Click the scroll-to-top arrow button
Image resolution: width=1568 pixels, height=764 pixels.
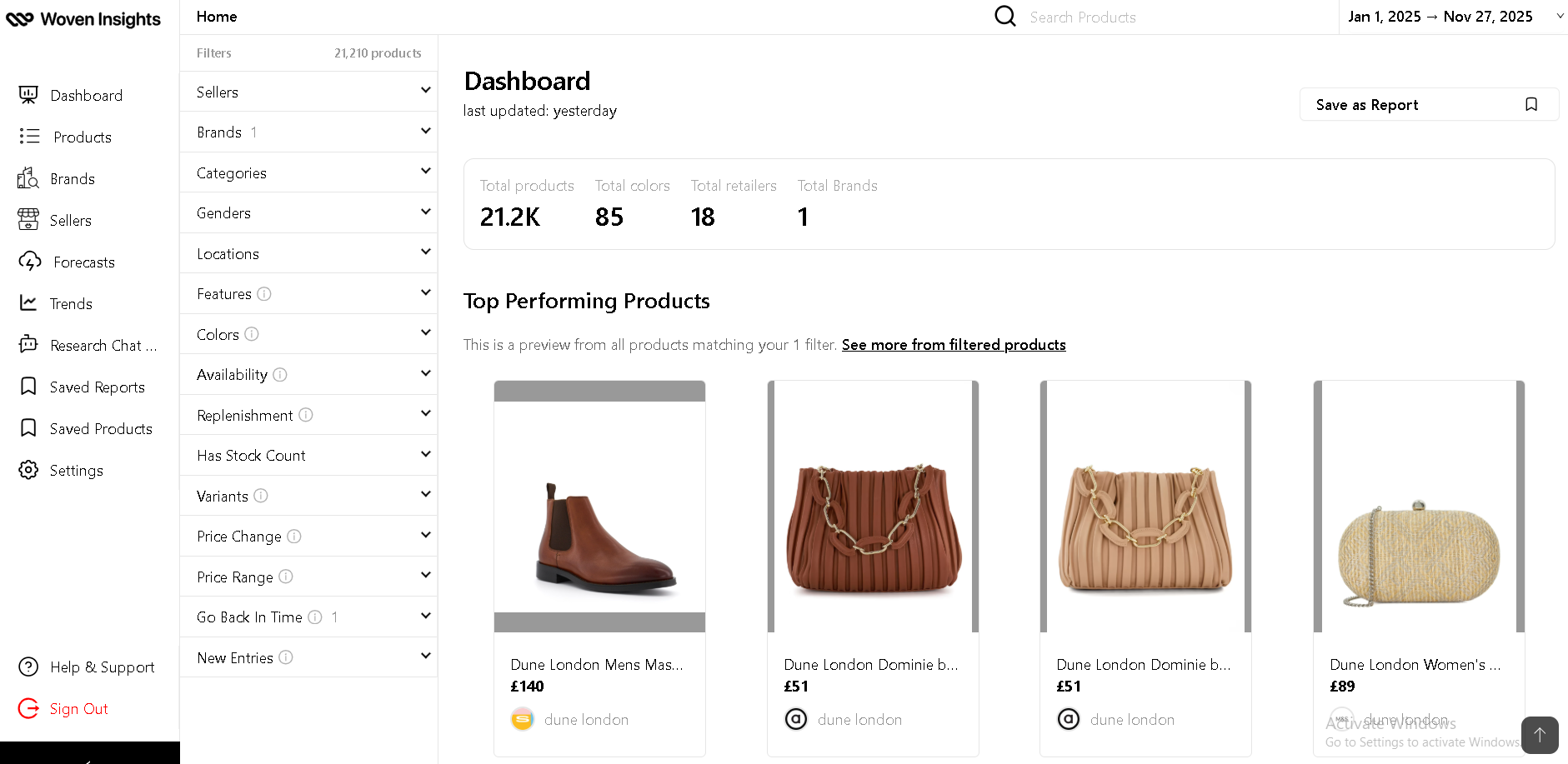tap(1539, 735)
